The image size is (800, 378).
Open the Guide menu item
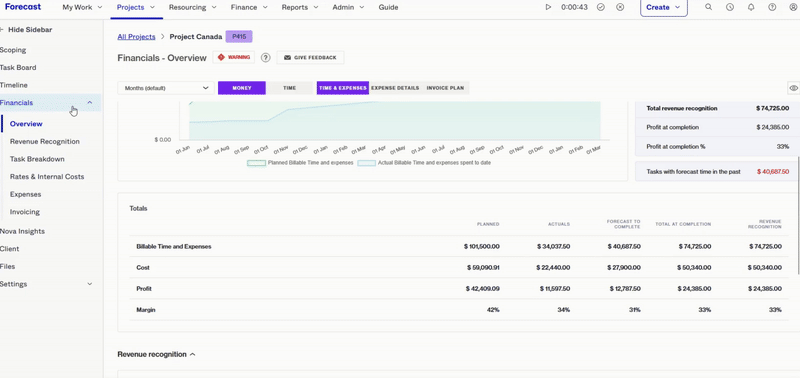(388, 7)
